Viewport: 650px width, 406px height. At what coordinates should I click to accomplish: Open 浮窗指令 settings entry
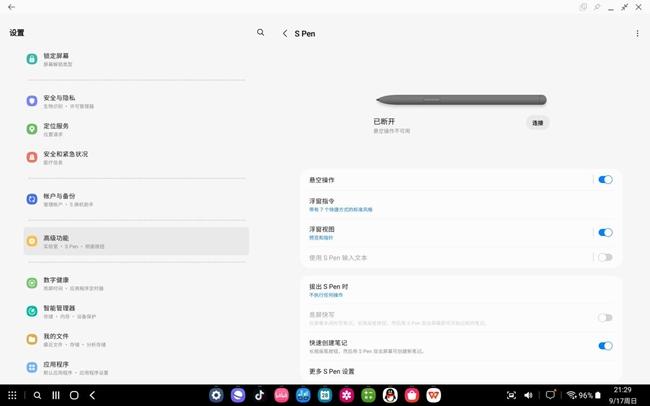click(461, 205)
